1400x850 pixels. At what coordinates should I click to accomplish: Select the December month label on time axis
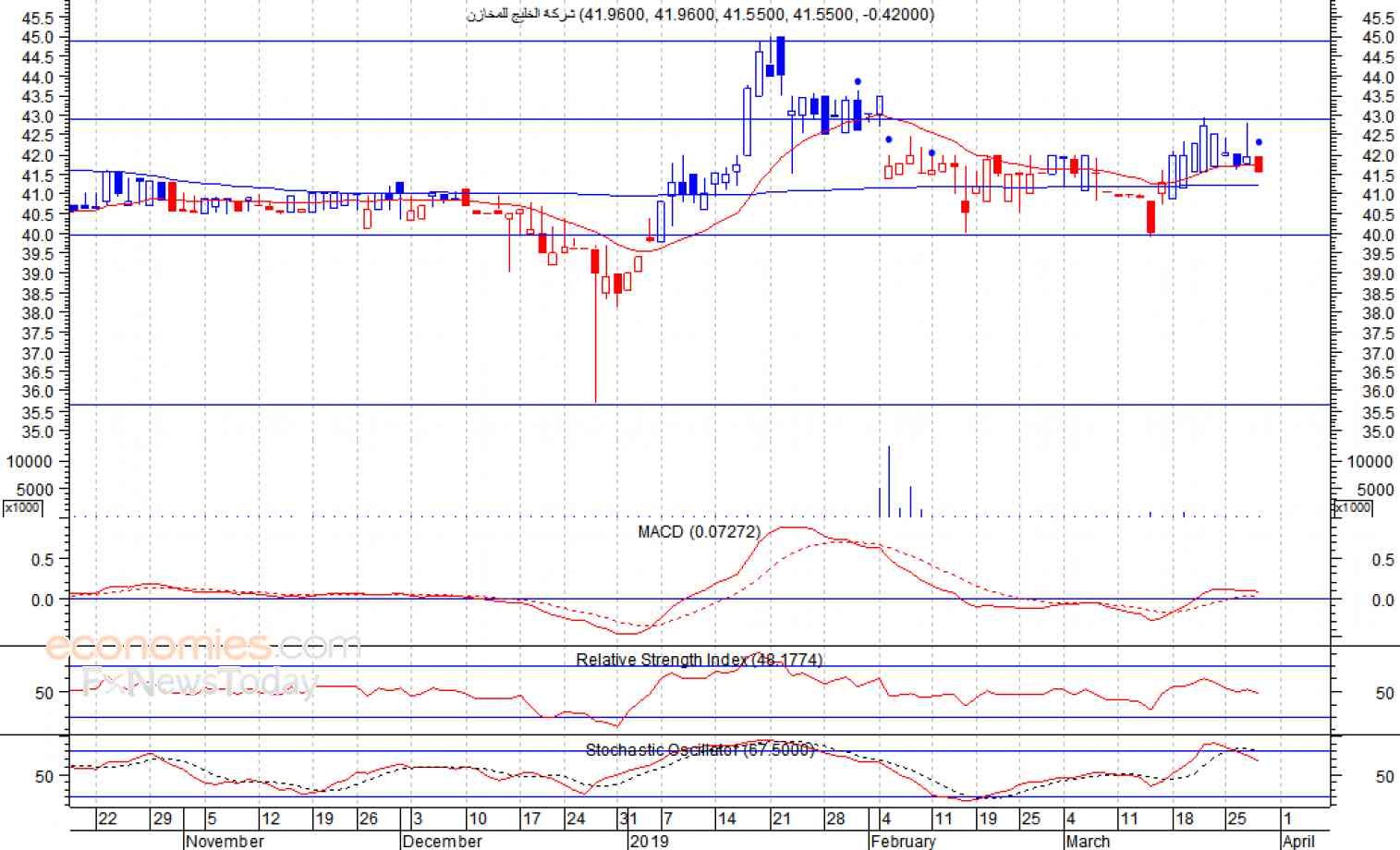[x=443, y=841]
